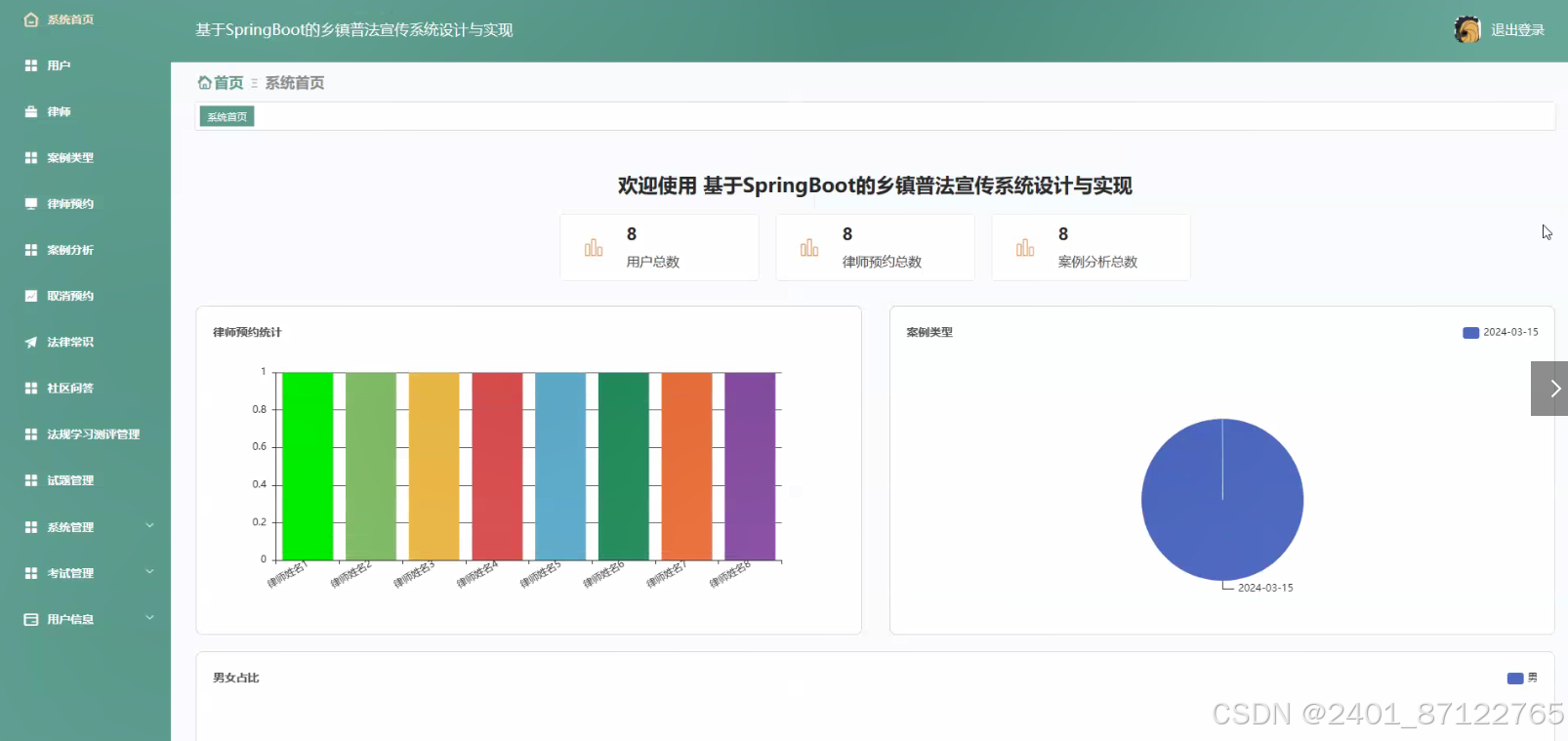Click the yellow bar for 律师姓名3

pyautogui.click(x=433, y=466)
